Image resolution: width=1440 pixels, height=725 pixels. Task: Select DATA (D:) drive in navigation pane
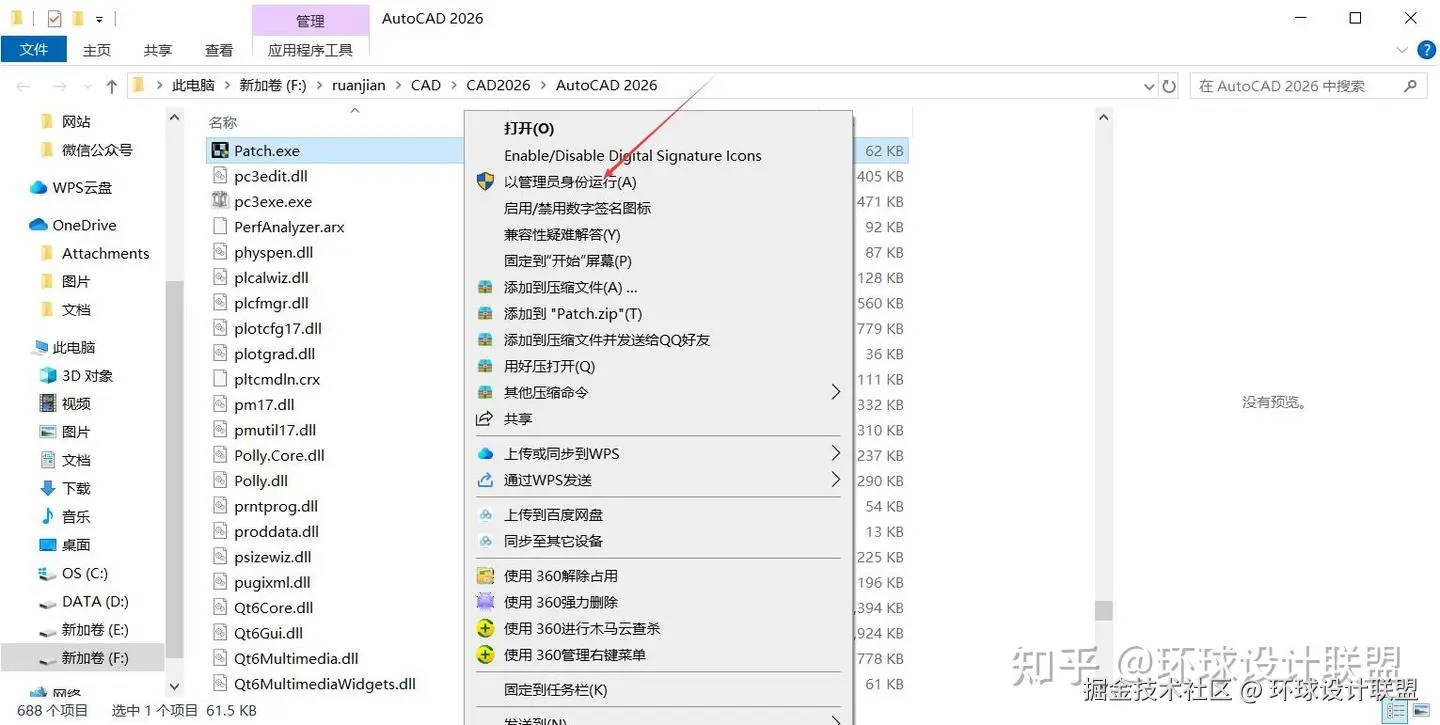[x=96, y=601]
